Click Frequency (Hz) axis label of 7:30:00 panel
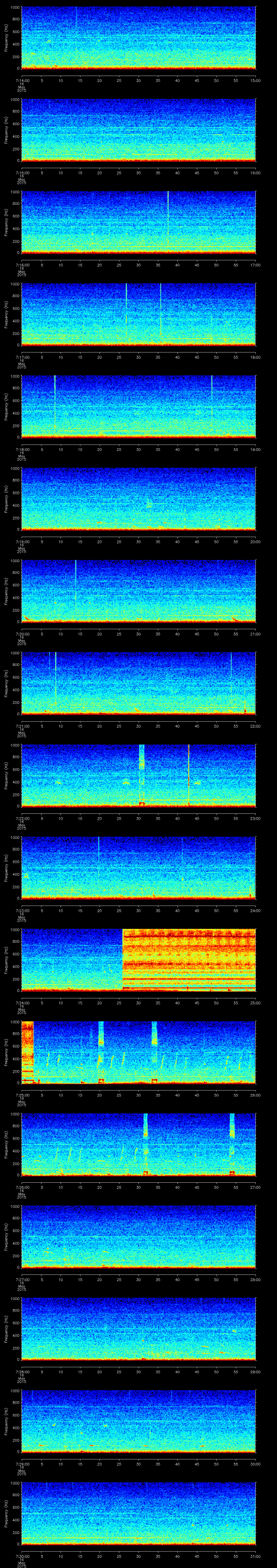The height and width of the screenshot is (1568, 277). click(x=6, y=1513)
